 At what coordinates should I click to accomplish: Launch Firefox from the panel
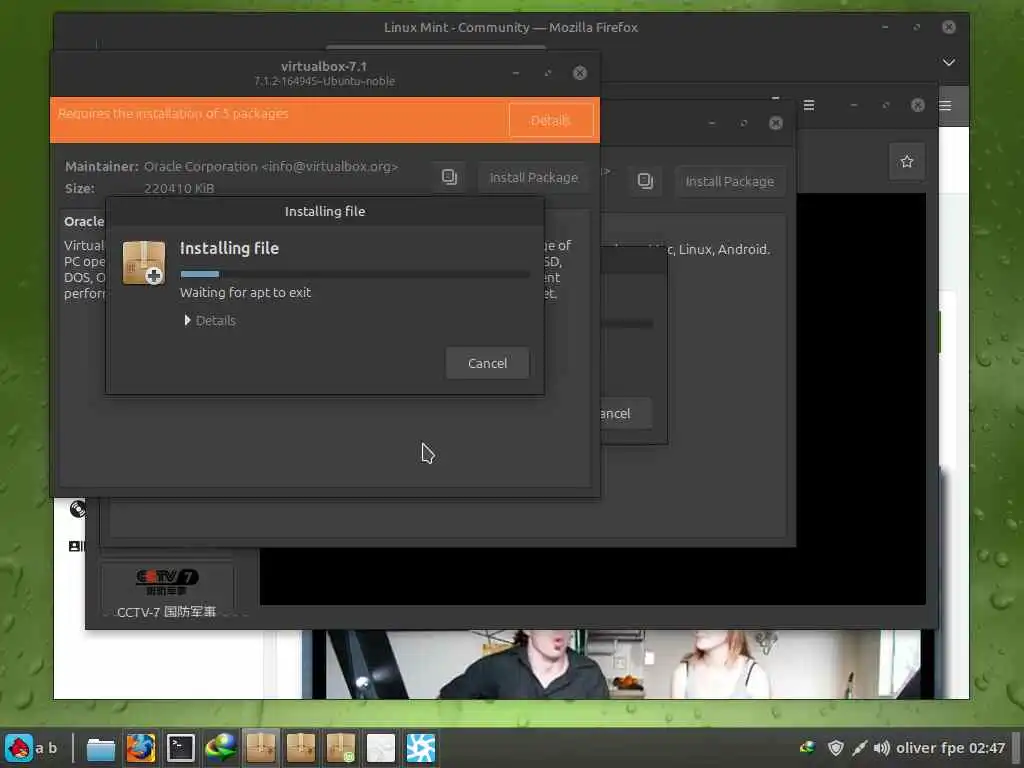[x=140, y=748]
